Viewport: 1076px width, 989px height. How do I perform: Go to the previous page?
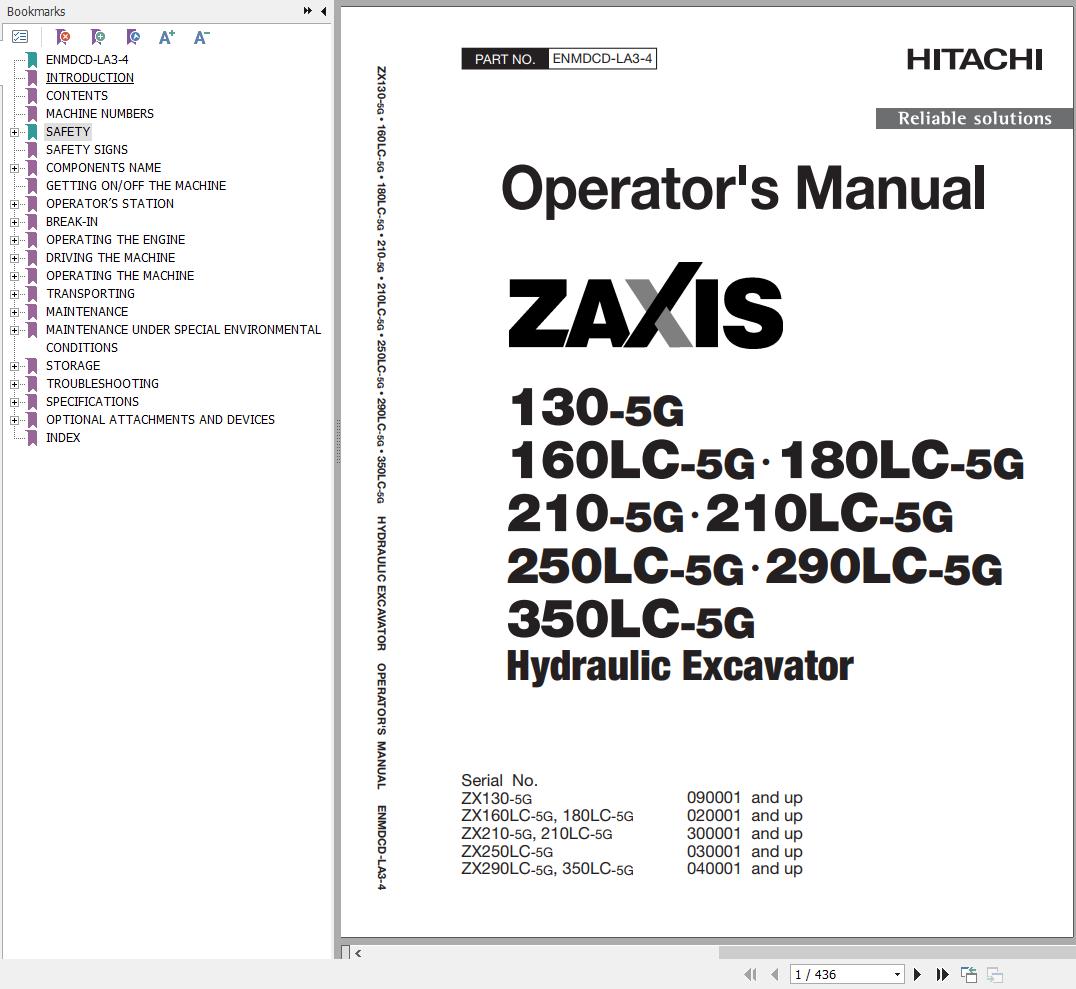point(775,974)
